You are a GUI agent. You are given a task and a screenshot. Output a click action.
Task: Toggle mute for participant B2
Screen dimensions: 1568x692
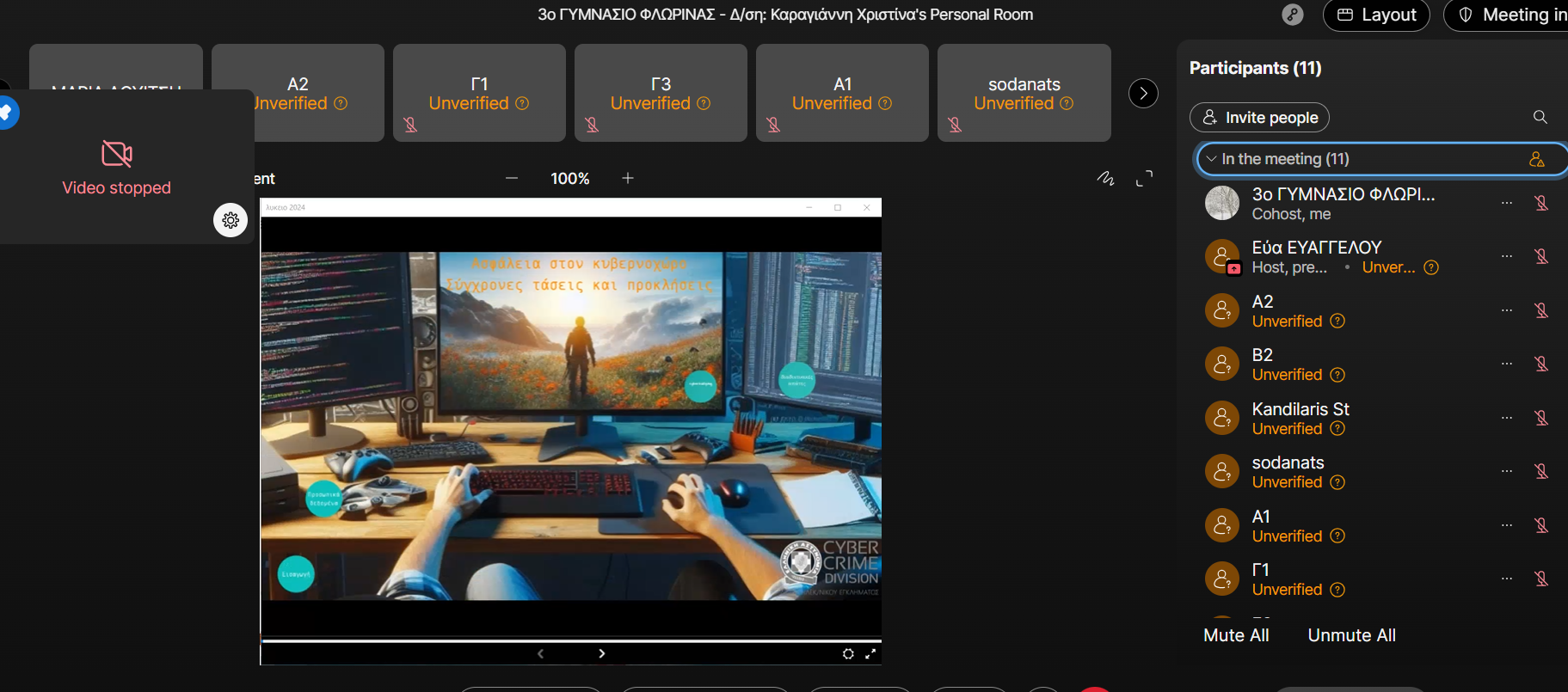pos(1541,364)
